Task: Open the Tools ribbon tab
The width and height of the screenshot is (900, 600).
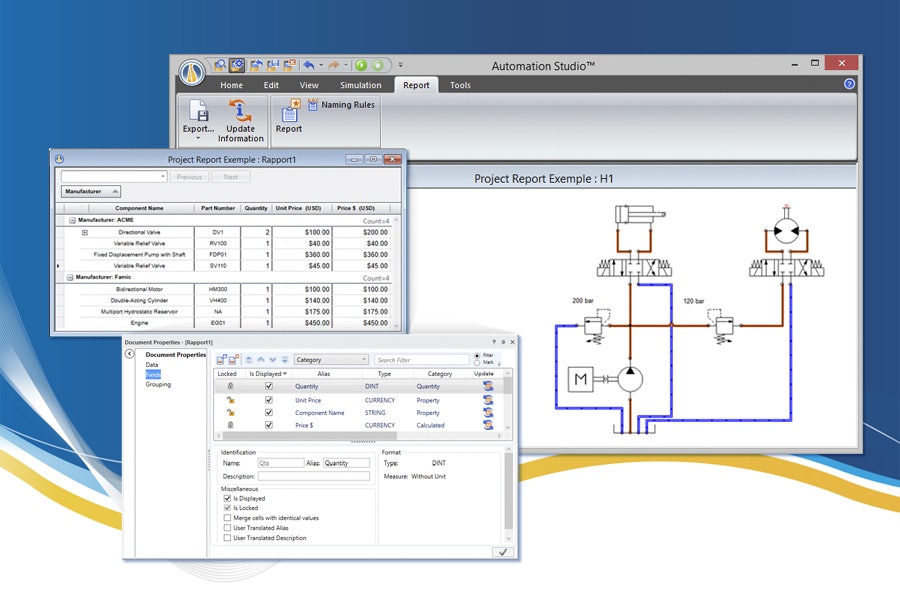Action: [x=460, y=85]
